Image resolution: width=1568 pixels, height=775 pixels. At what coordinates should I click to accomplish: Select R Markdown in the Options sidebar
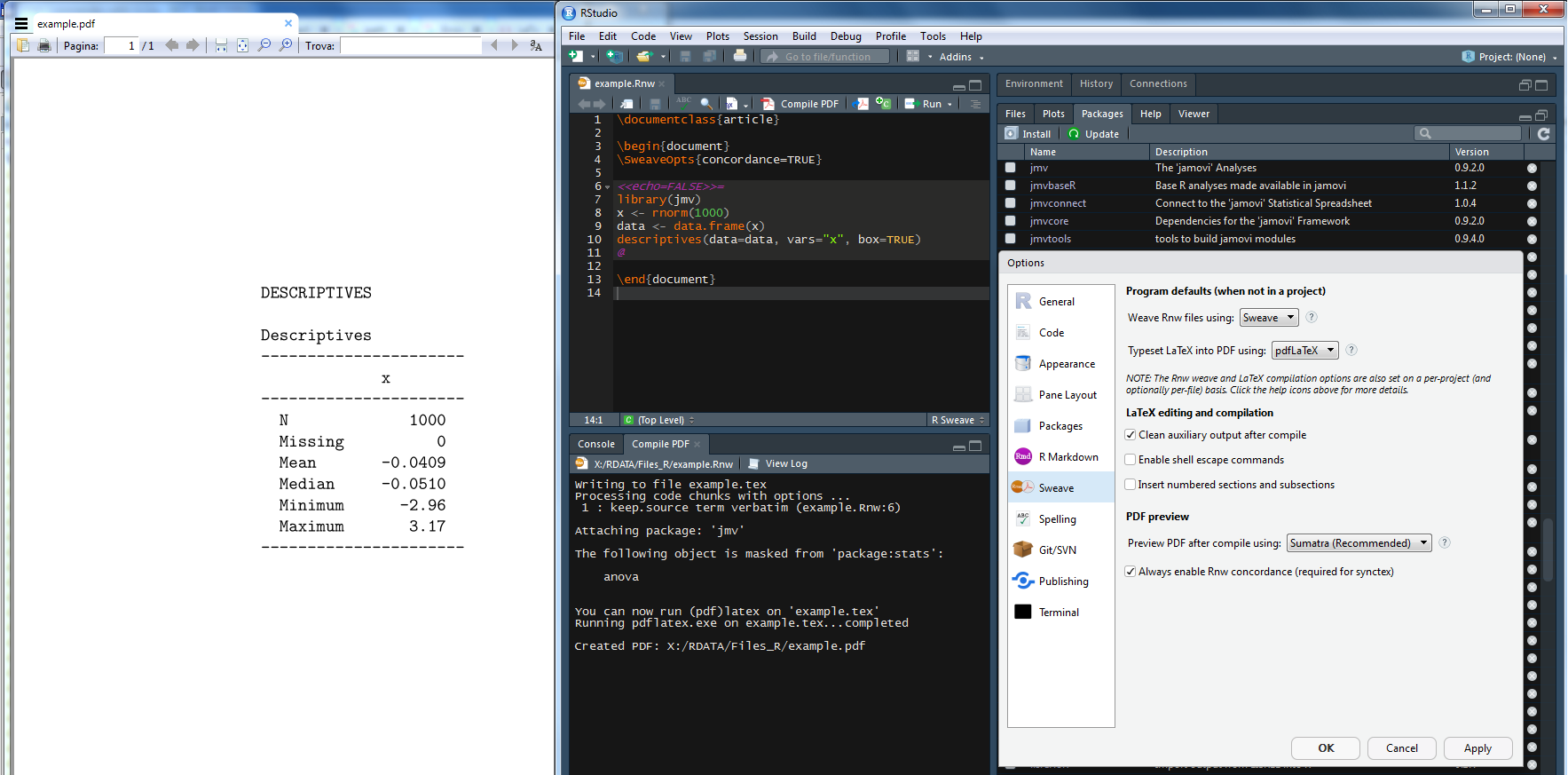point(1061,457)
